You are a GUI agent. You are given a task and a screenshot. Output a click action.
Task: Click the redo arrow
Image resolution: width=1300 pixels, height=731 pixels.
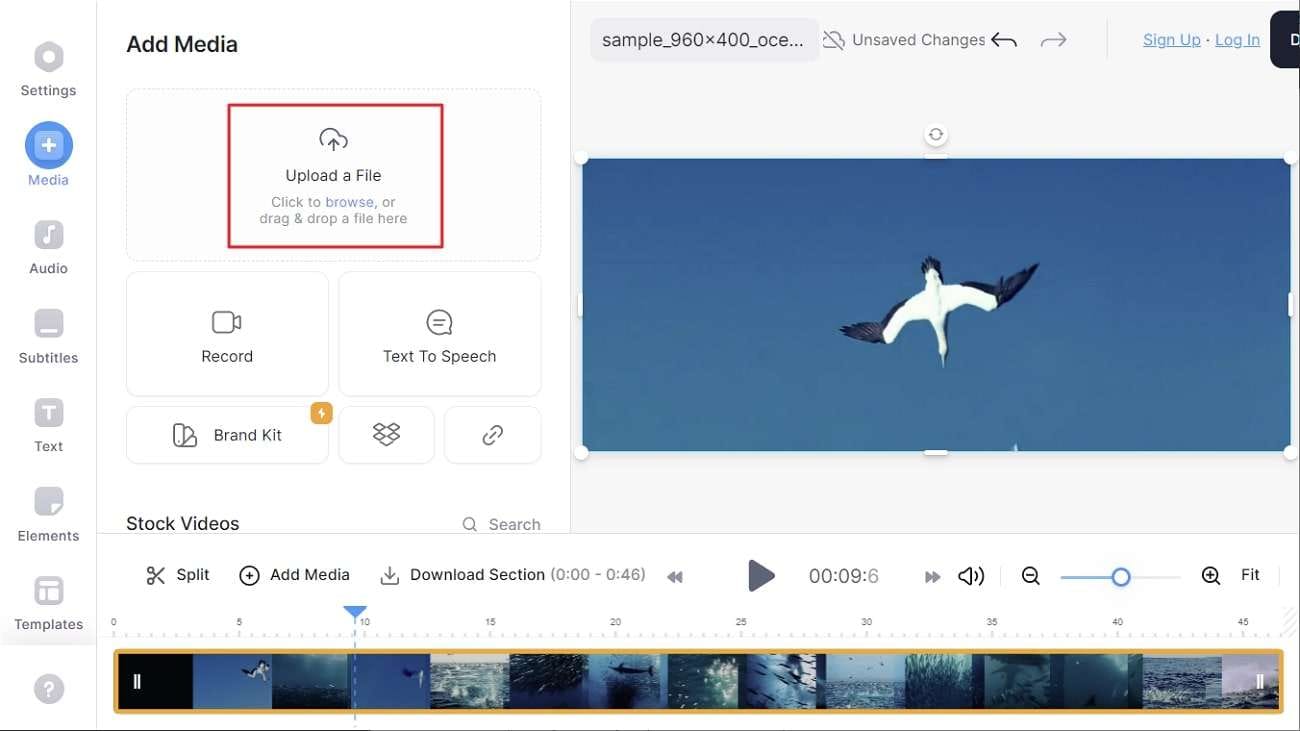coord(1053,40)
